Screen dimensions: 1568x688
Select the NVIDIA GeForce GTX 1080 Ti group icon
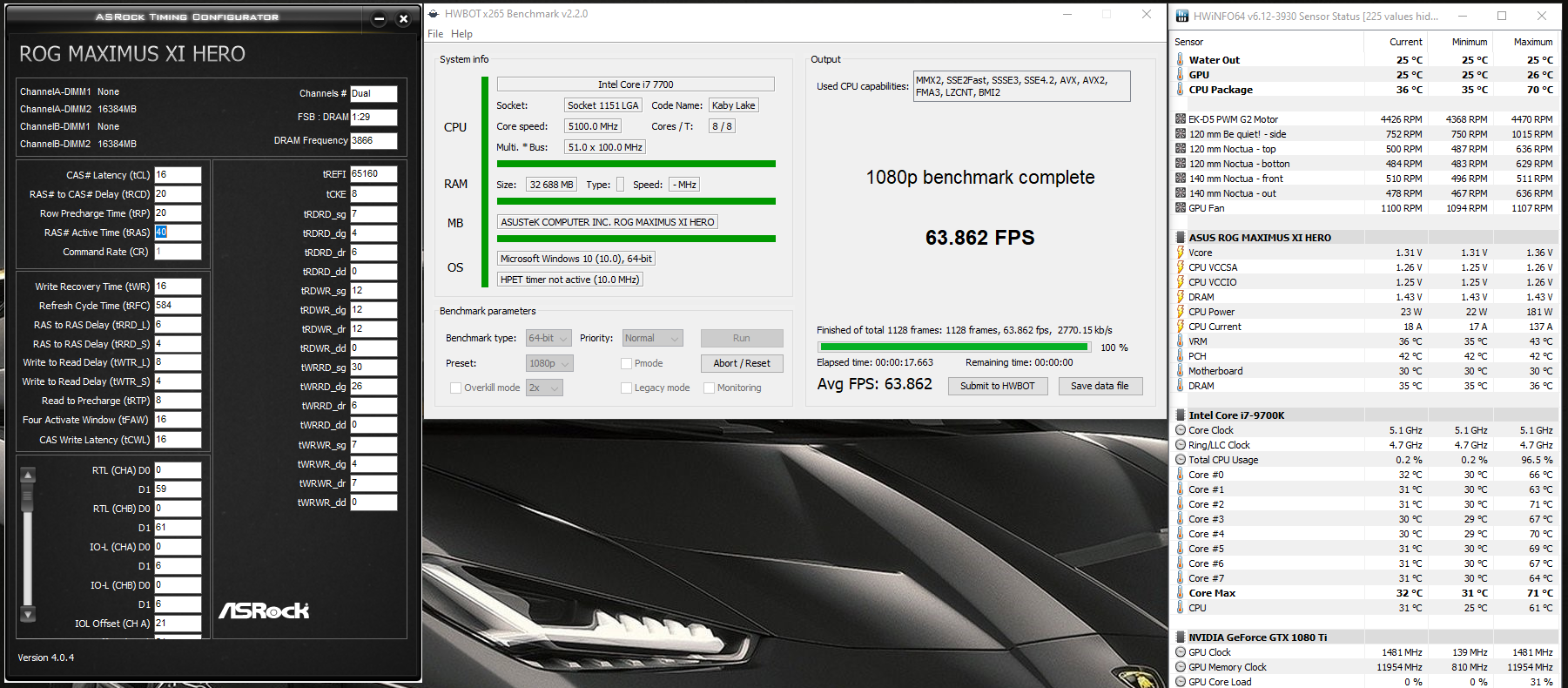(x=1181, y=637)
